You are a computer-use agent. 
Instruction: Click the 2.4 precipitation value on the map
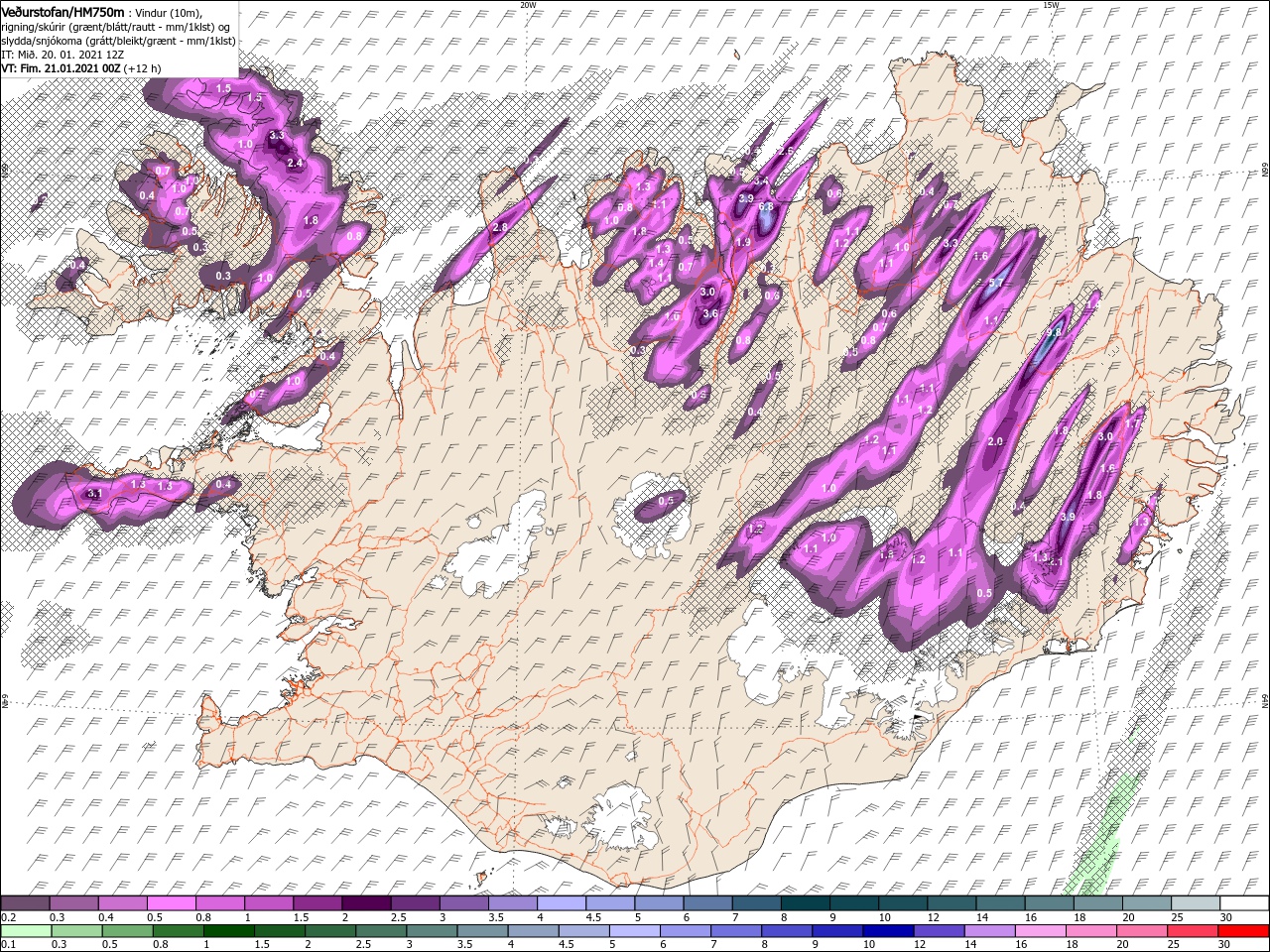(295, 163)
